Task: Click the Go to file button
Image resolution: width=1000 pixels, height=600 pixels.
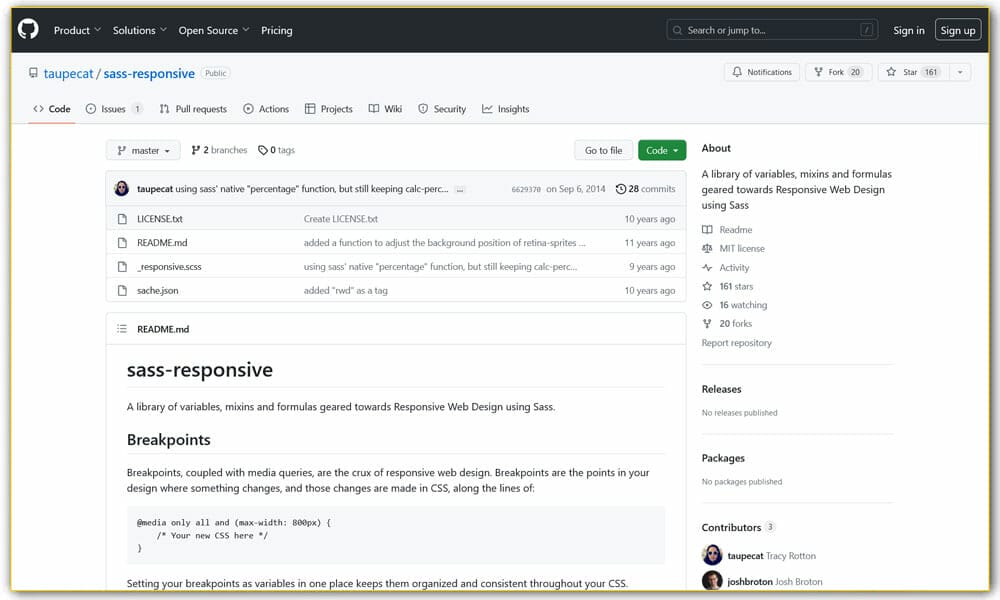Action: 603,149
